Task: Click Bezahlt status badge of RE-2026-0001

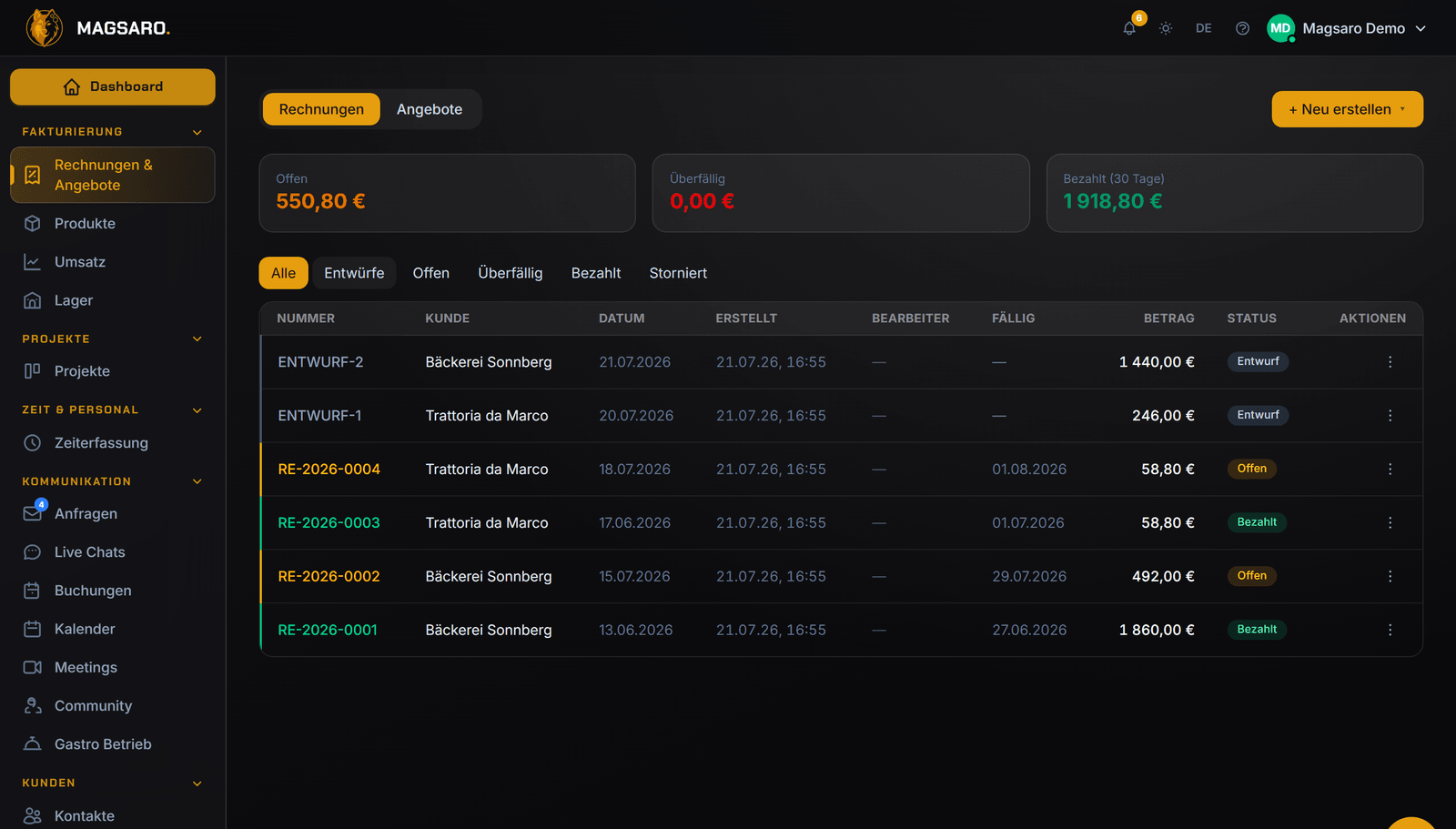Action: (x=1257, y=630)
